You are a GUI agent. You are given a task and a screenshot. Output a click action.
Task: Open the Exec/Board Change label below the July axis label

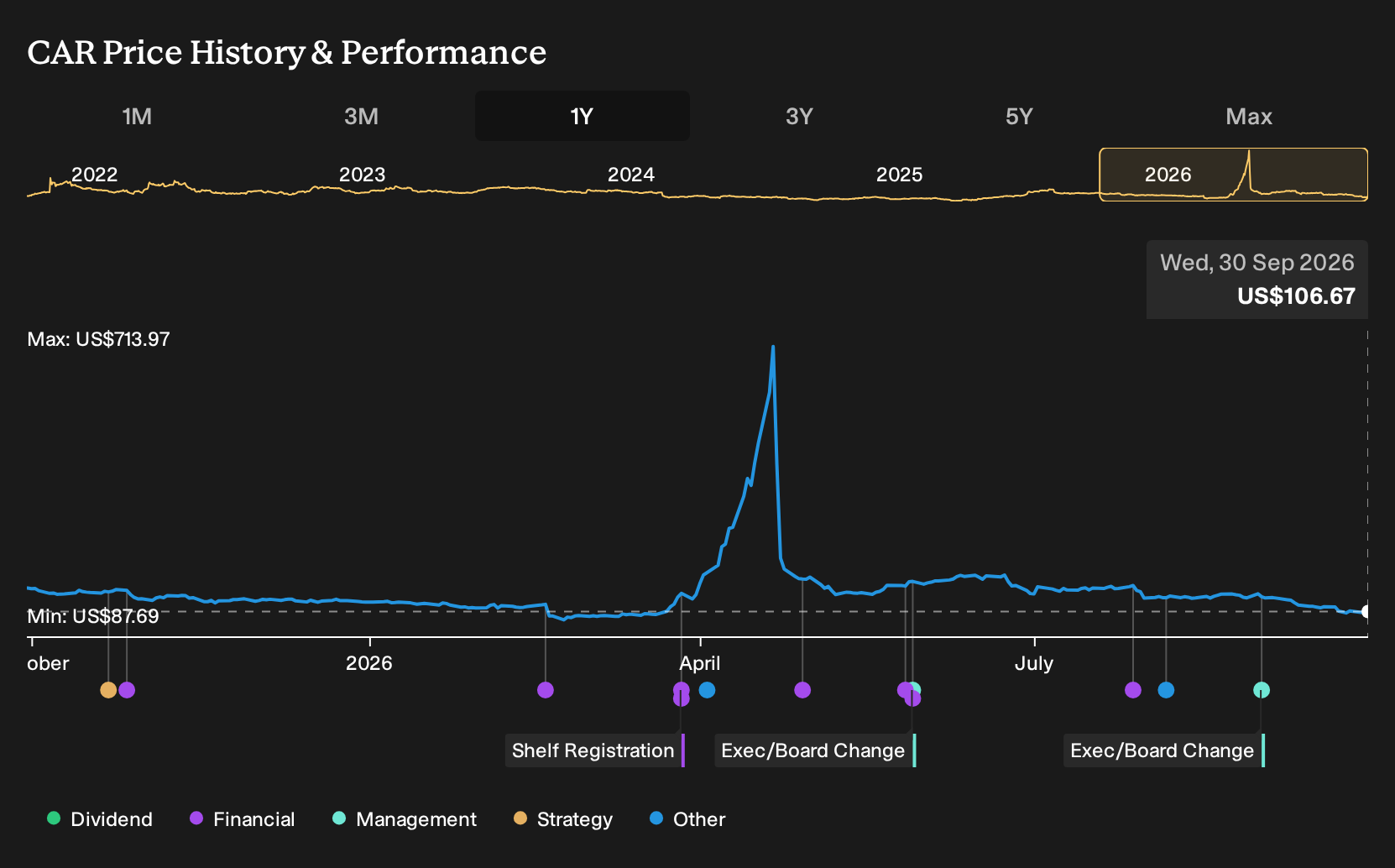[1164, 750]
